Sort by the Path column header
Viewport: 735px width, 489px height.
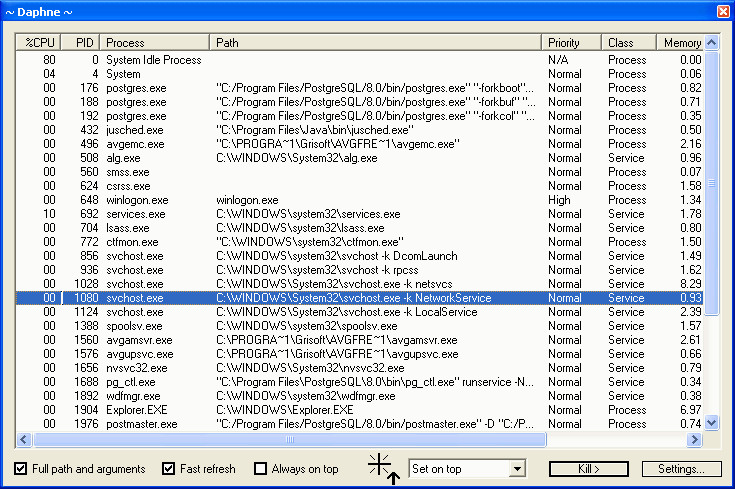pyautogui.click(x=375, y=43)
